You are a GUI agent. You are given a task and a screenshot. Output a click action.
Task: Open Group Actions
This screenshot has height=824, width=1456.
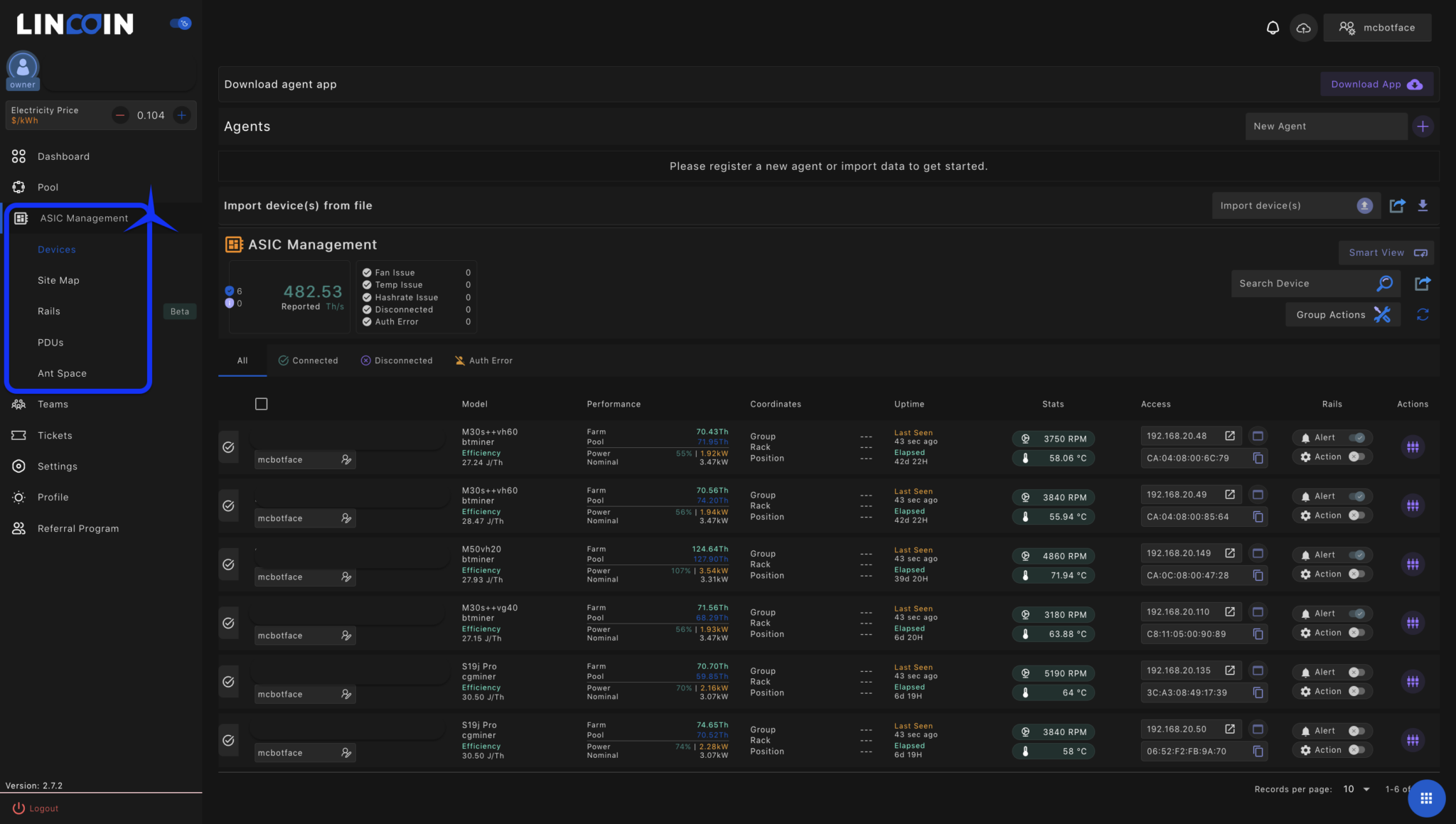tap(1342, 314)
